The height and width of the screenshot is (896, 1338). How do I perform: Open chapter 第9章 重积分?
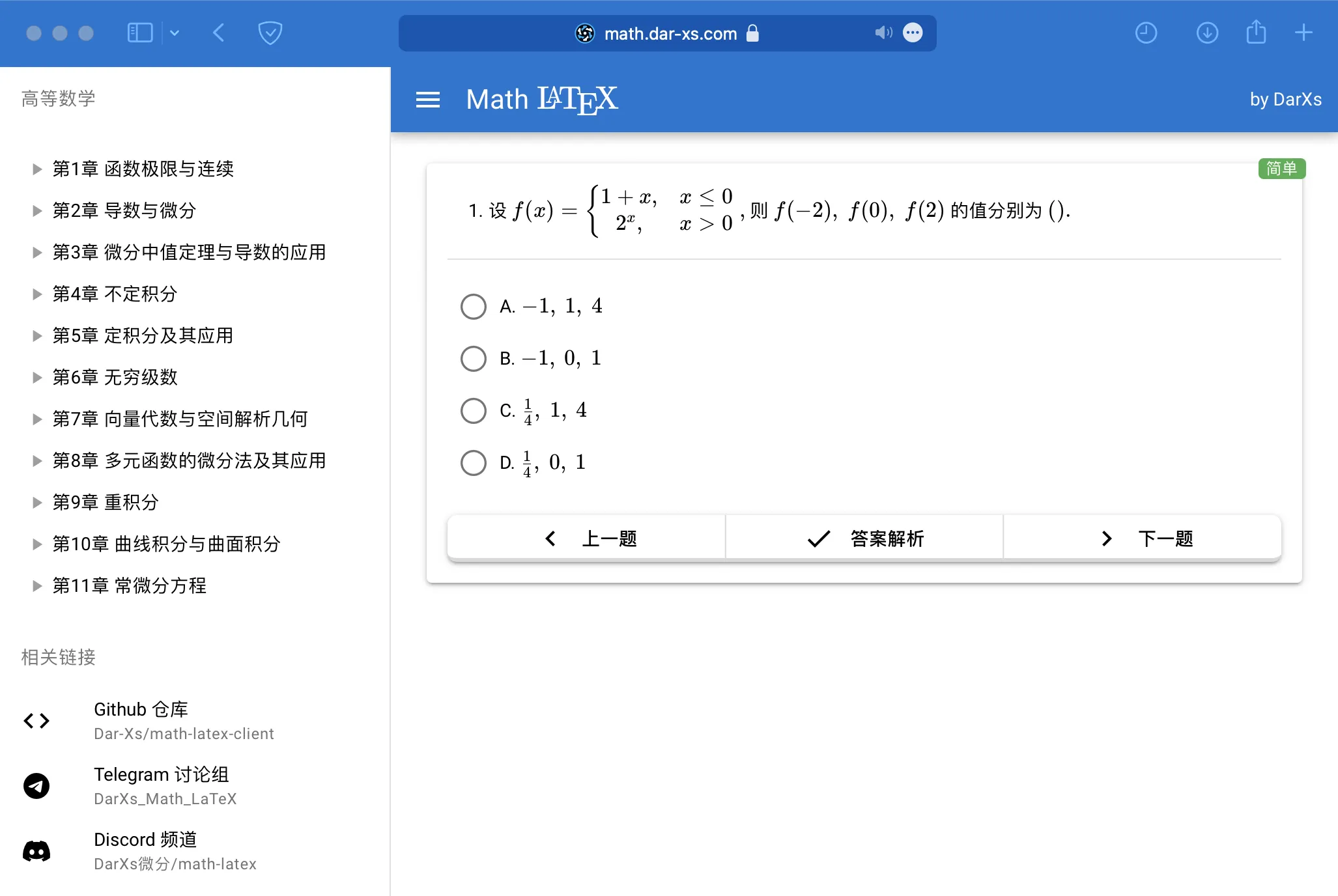[x=106, y=503]
